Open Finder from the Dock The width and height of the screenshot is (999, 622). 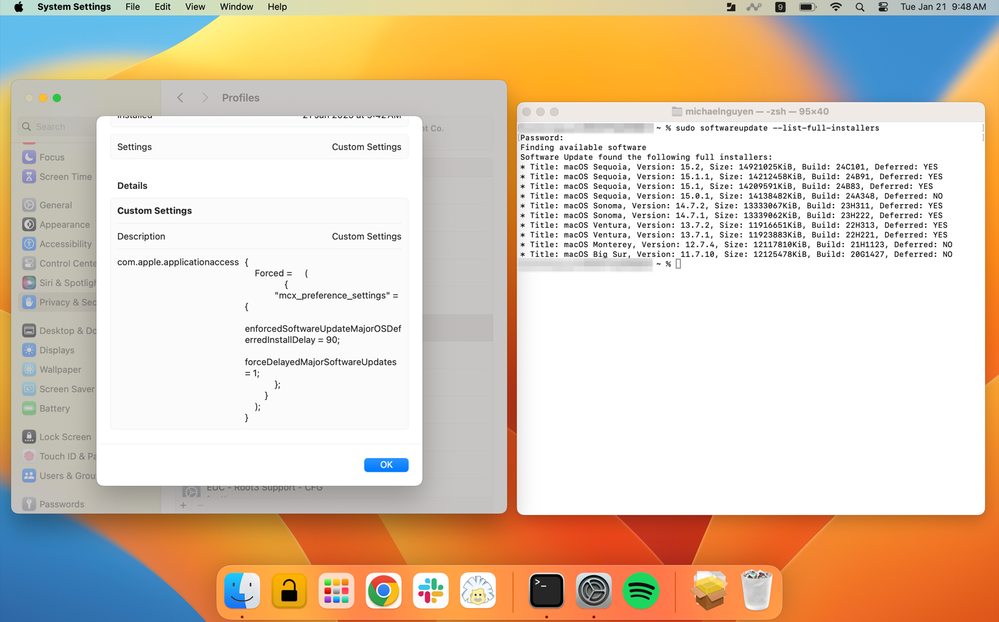[242, 591]
